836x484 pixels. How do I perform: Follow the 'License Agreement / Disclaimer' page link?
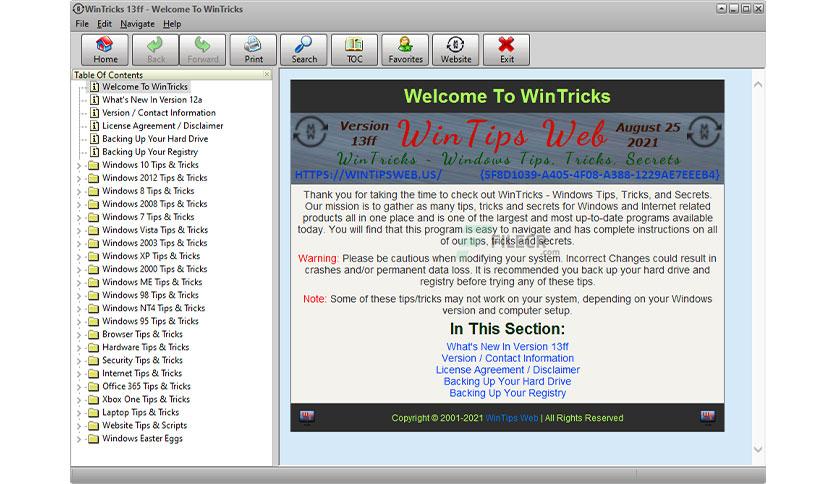pos(507,370)
